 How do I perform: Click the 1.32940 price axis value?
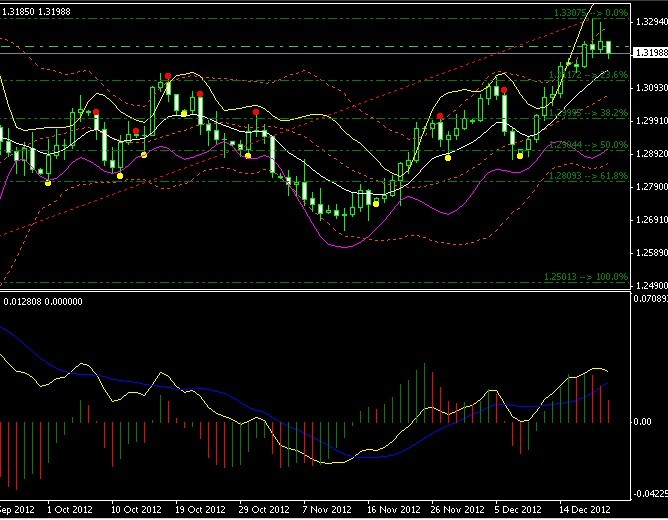(651, 22)
